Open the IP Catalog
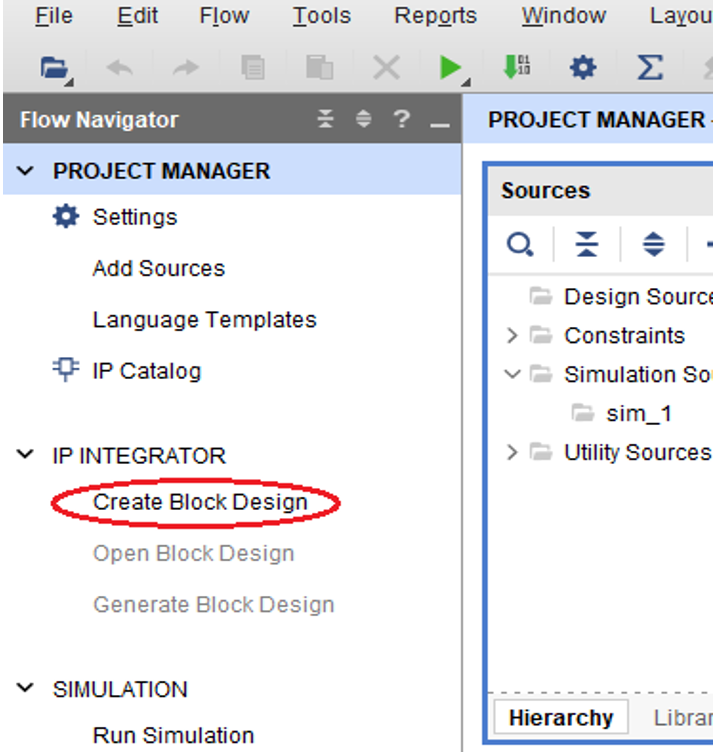Viewport: 715px width, 753px height. [146, 371]
